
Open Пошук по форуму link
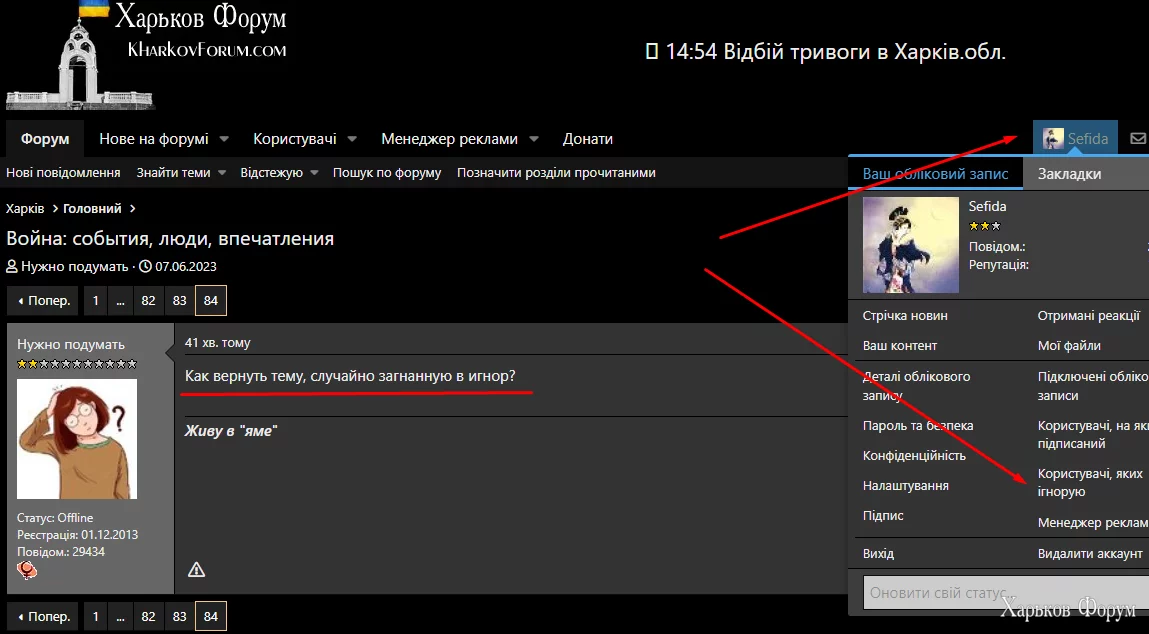tap(387, 173)
